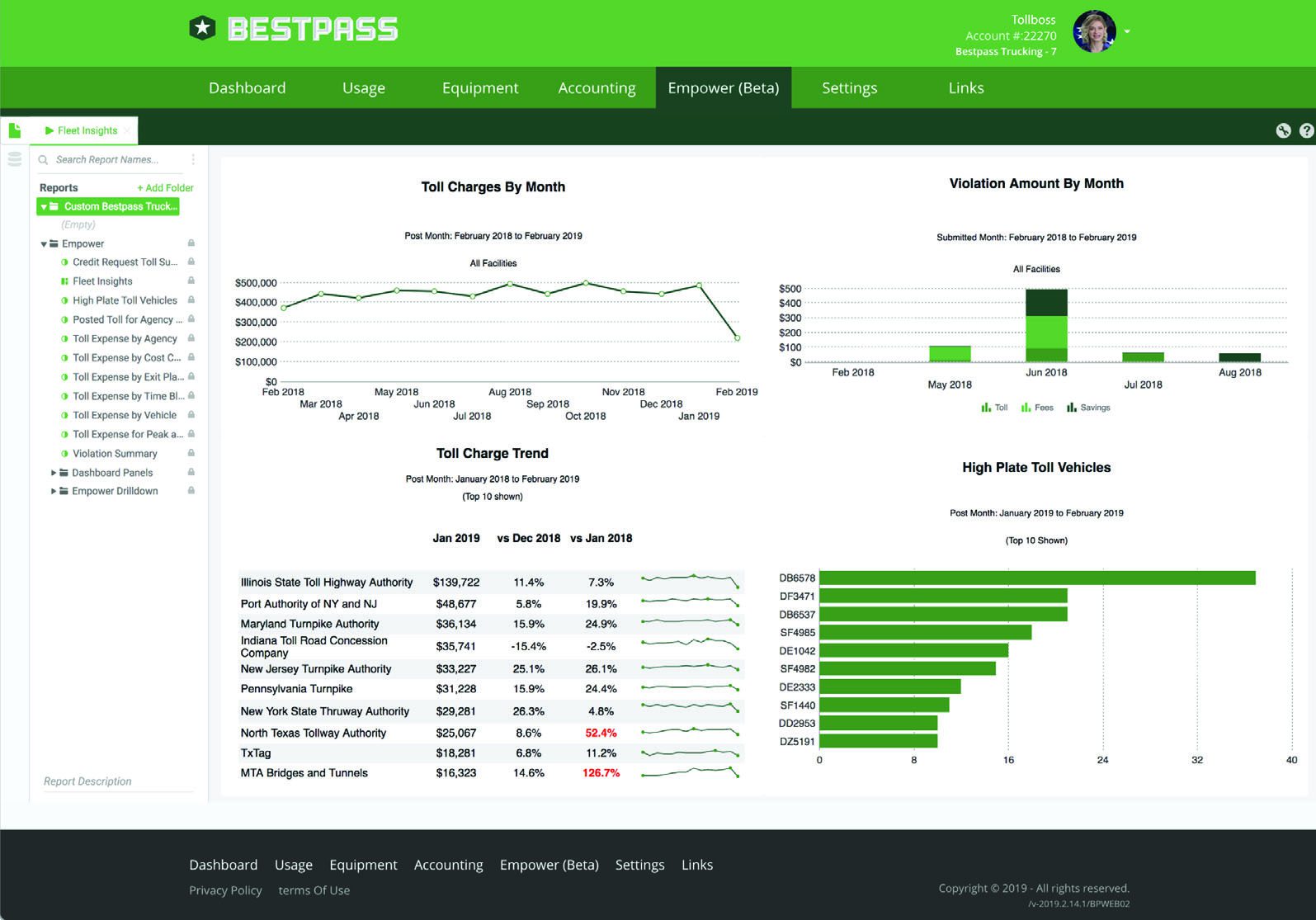This screenshot has width=1316, height=920.
Task: Open the account dropdown arrow by avatar
Action: pos(1127,32)
